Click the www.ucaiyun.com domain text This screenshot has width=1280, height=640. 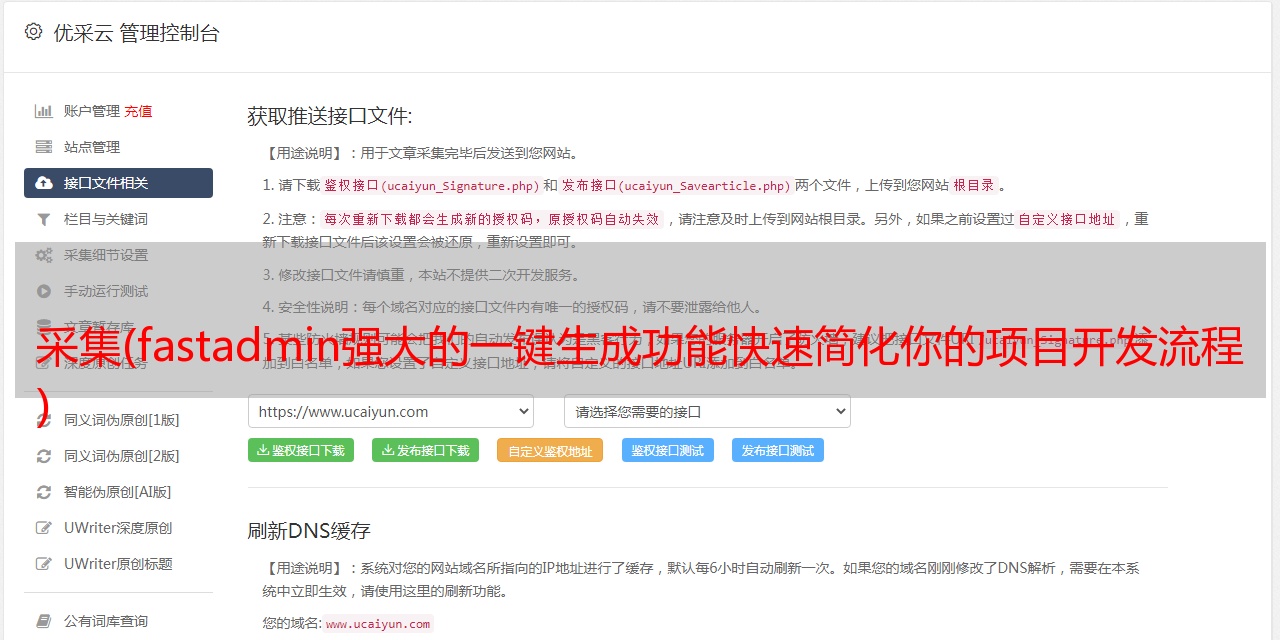[x=378, y=624]
